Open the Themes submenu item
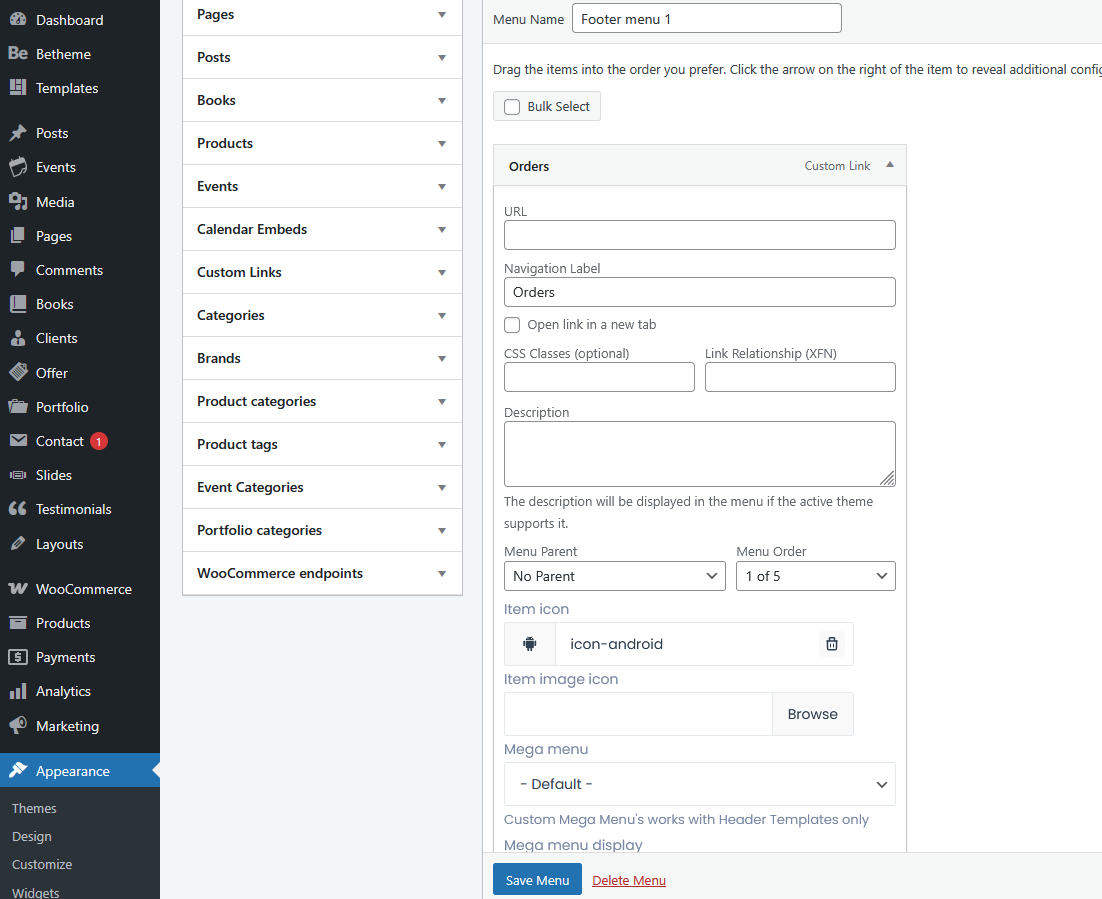The image size is (1102, 899). 34,808
